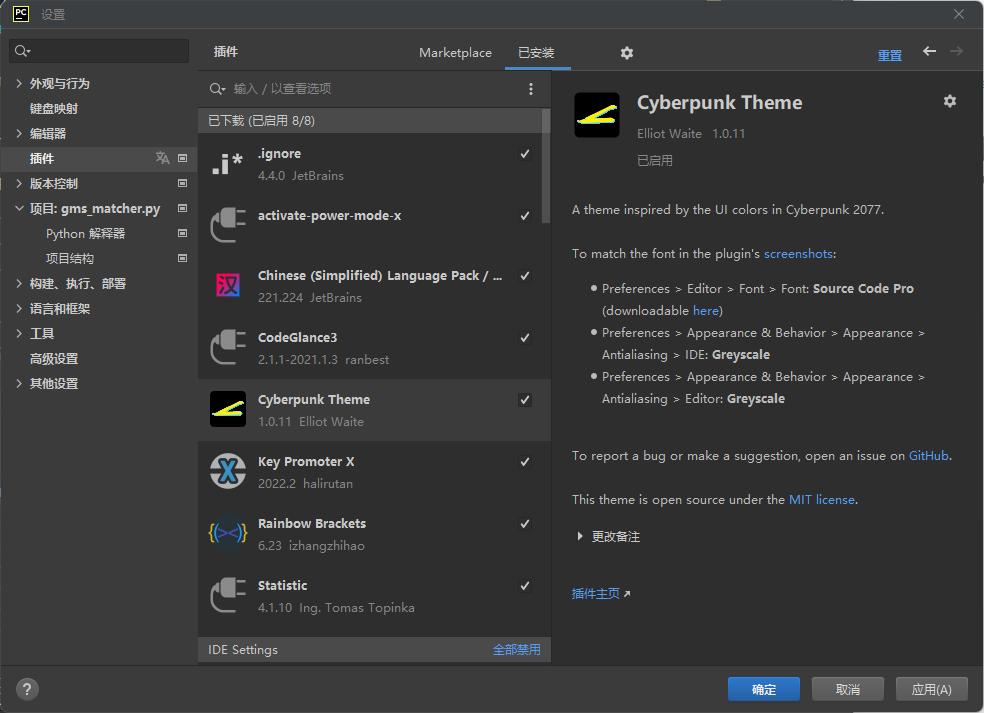Click the translate icon on 插件 row
Screen dimensions: 984x713
pos(163,158)
